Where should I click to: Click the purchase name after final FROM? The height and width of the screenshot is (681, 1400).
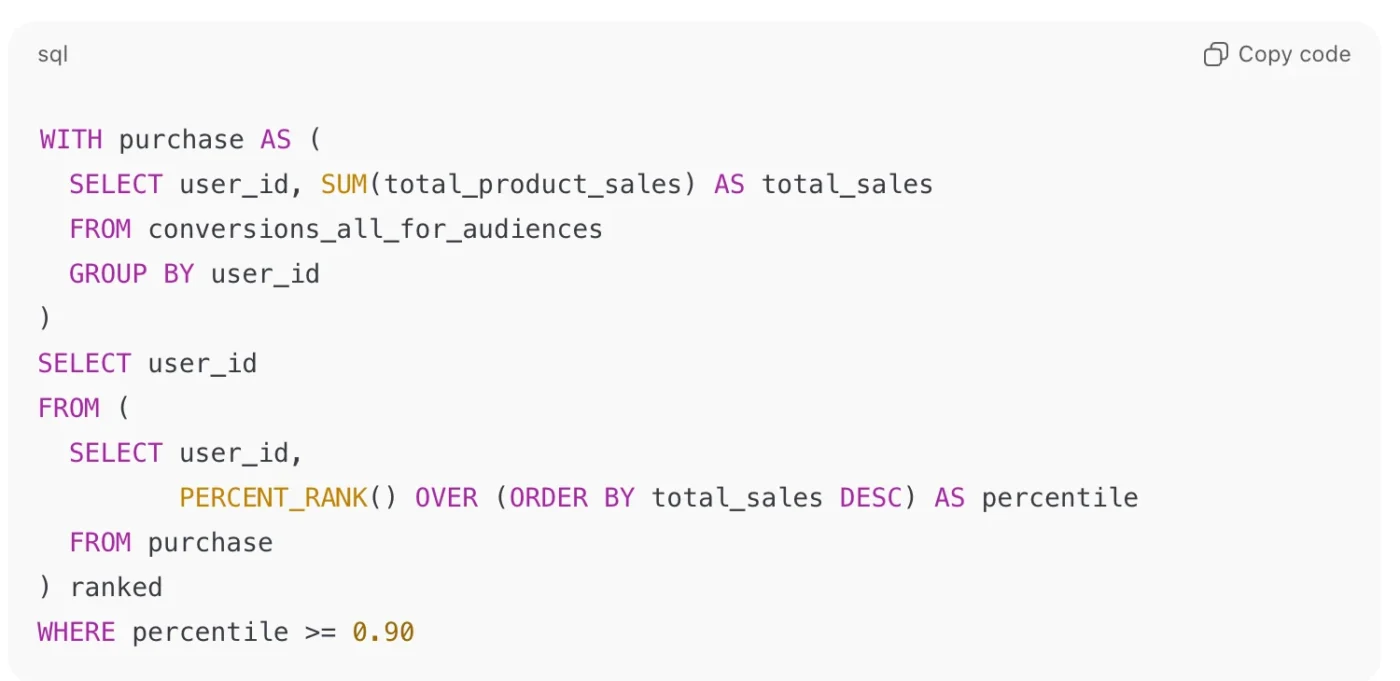[210, 542]
